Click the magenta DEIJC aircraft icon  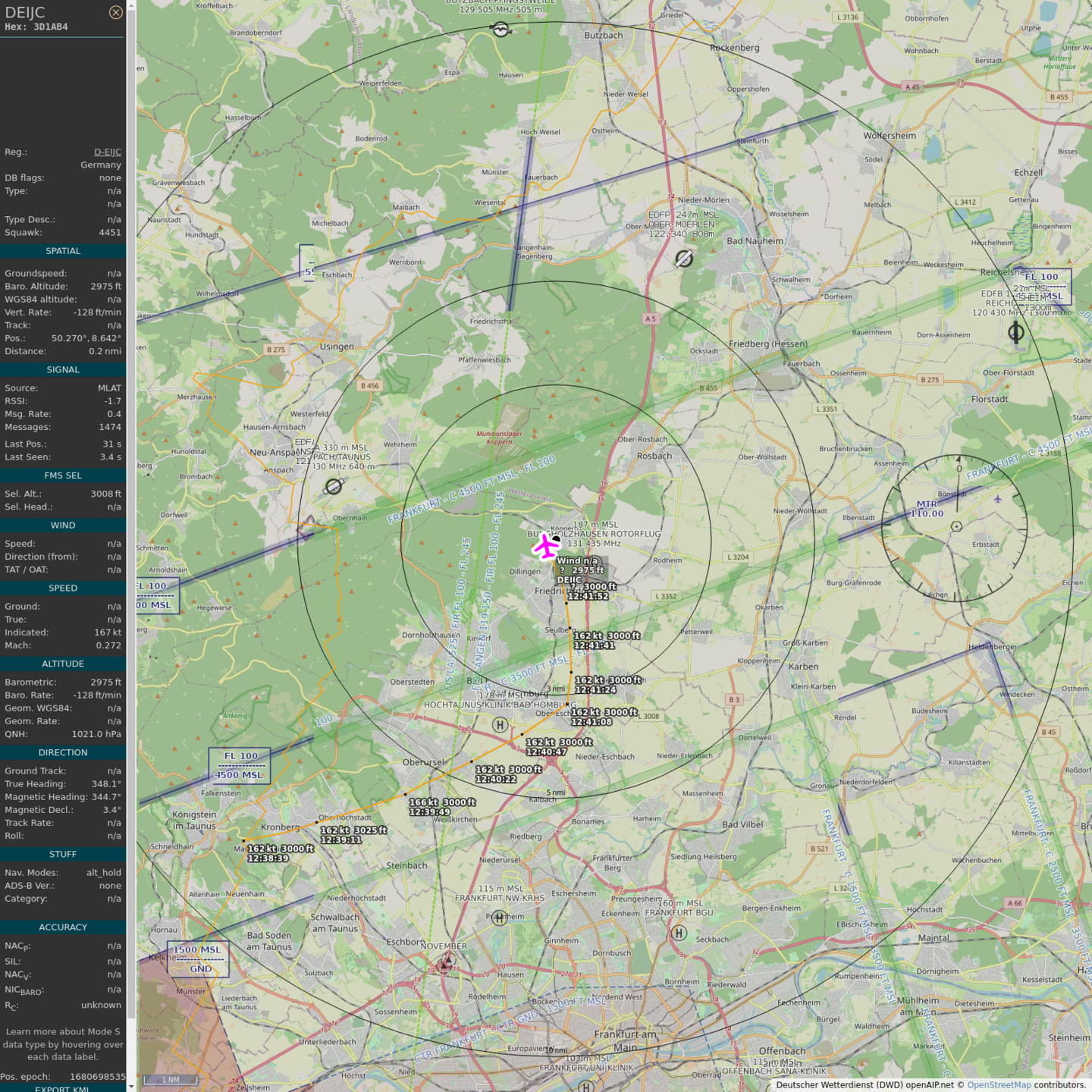click(x=545, y=545)
